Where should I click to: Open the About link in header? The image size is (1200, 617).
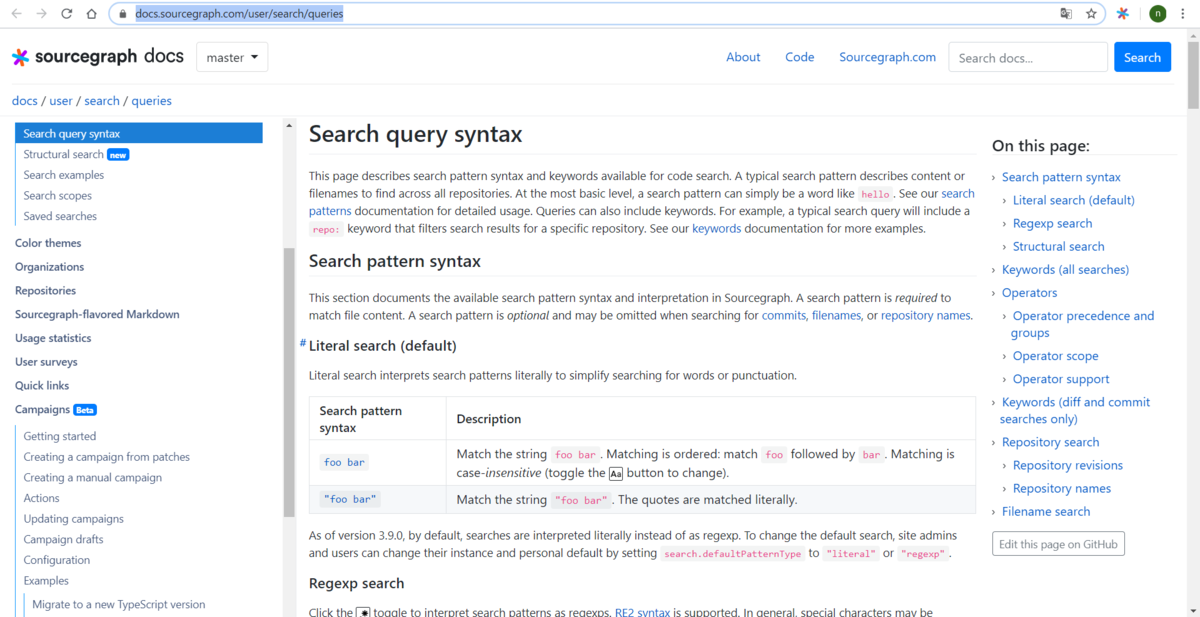pos(743,57)
